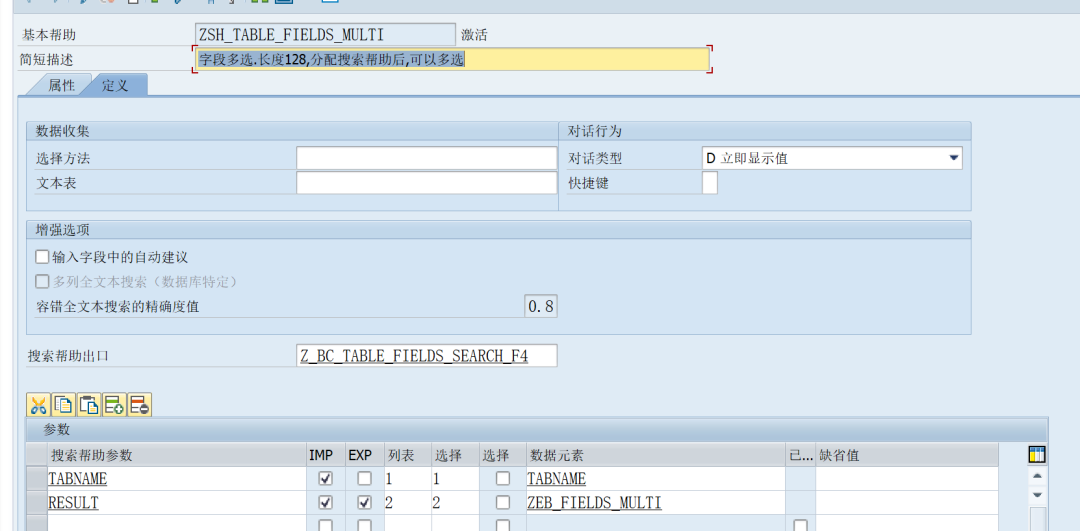Click the 搜索帮助参数 column header
Viewport: 1080px width, 531px height.
click(x=177, y=455)
